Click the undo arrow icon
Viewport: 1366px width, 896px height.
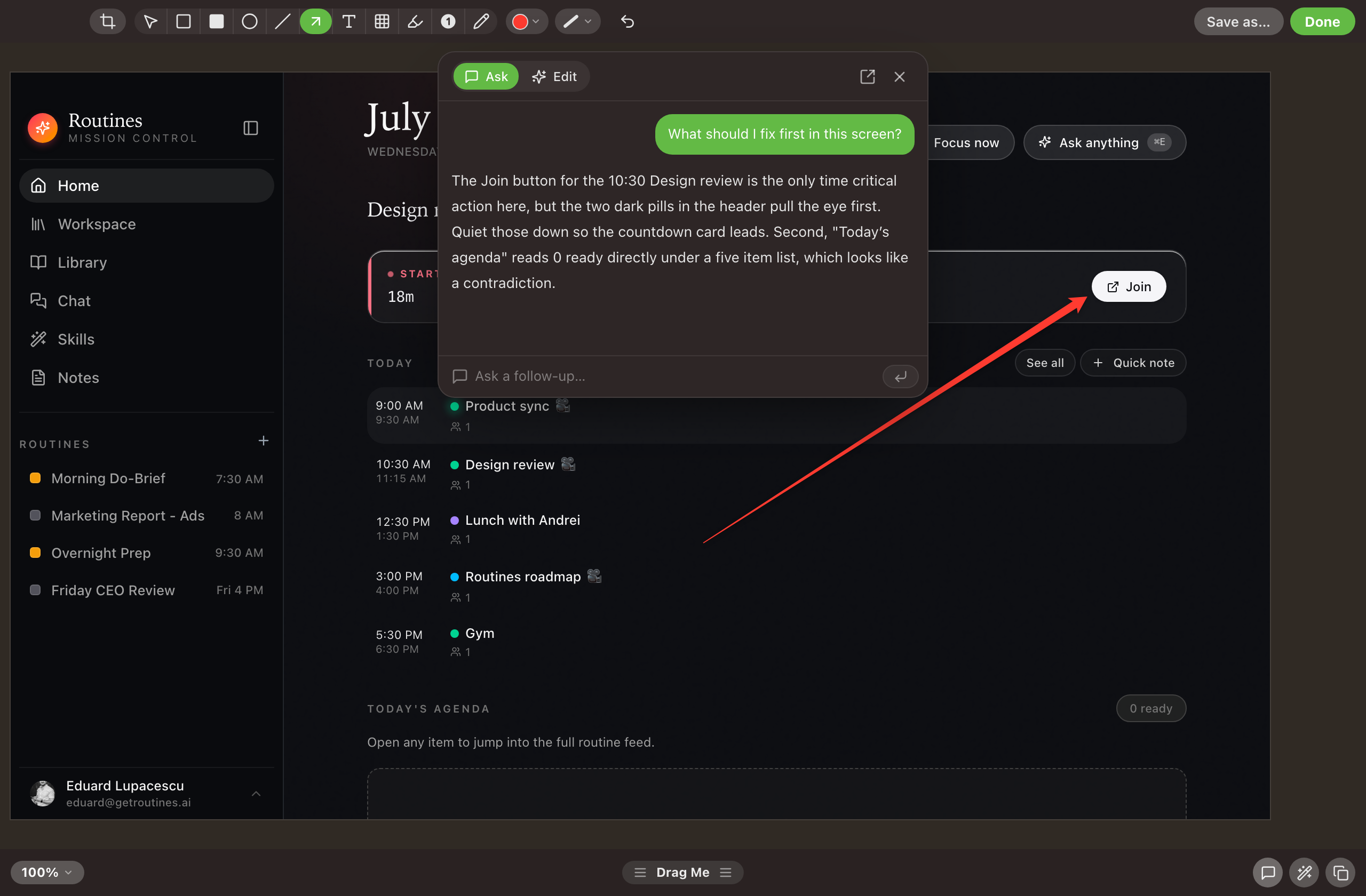coord(628,22)
